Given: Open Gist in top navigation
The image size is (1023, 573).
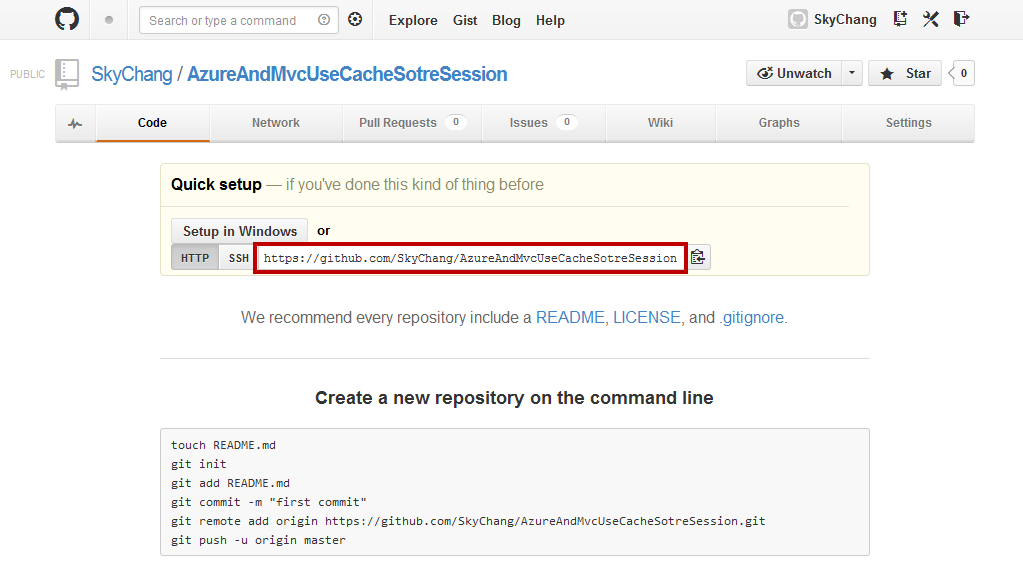Looking at the screenshot, I should [x=465, y=20].
